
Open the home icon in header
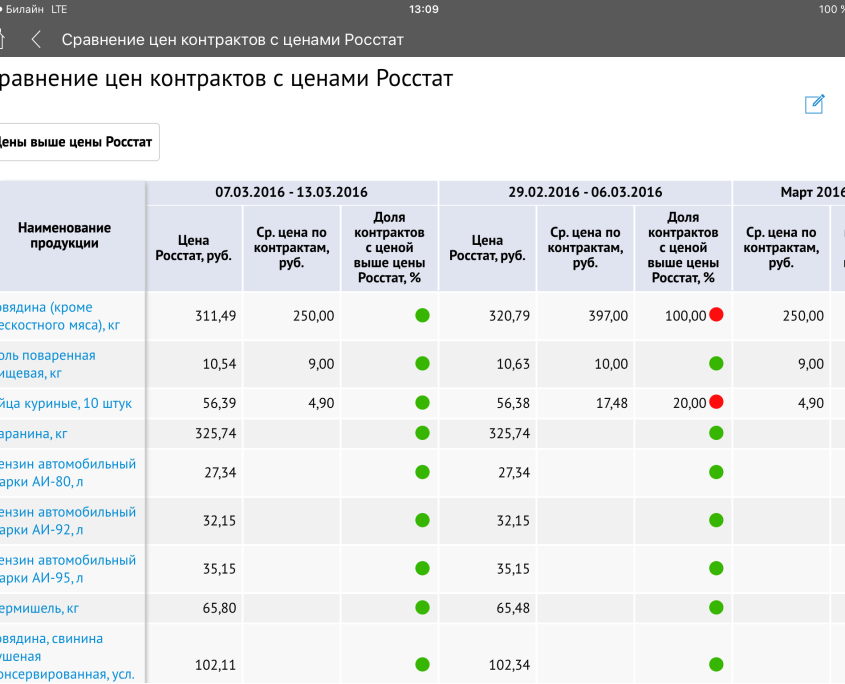(x=2, y=39)
